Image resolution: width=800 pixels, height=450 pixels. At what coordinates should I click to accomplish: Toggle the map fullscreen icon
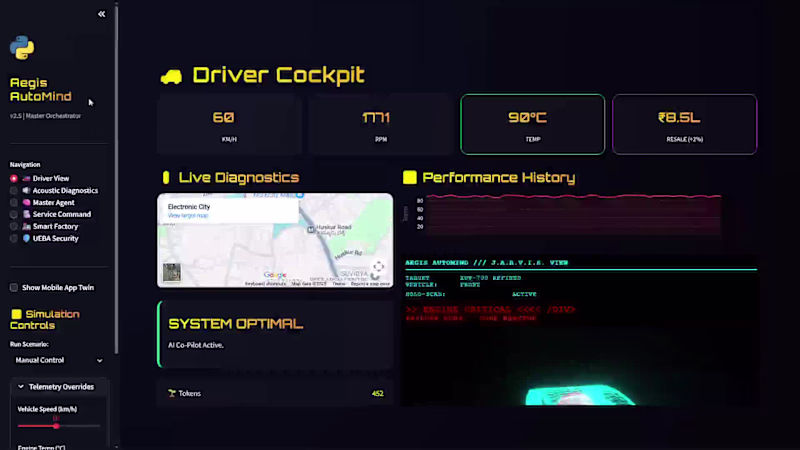click(x=379, y=266)
